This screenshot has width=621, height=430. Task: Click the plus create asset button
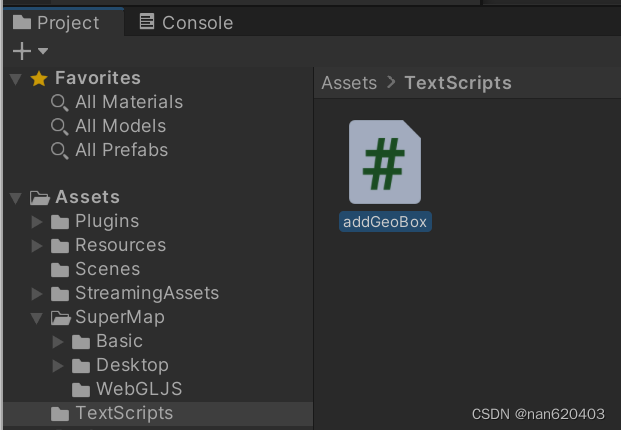point(22,51)
